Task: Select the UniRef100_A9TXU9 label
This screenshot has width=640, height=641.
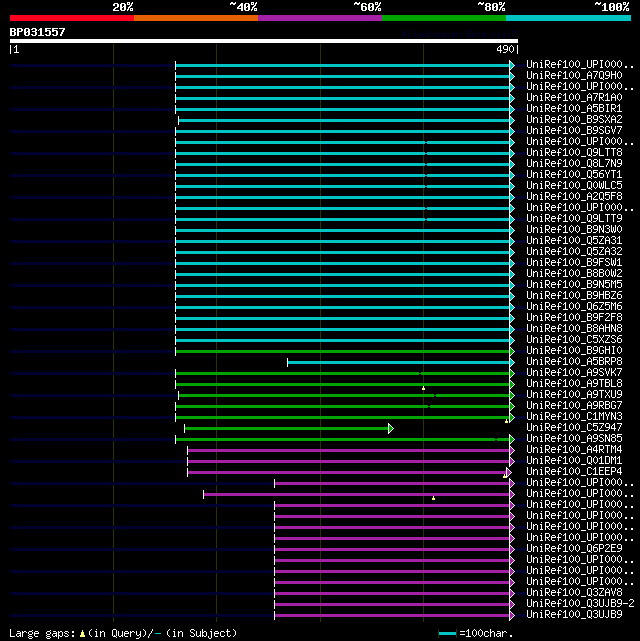Action: coord(574,394)
